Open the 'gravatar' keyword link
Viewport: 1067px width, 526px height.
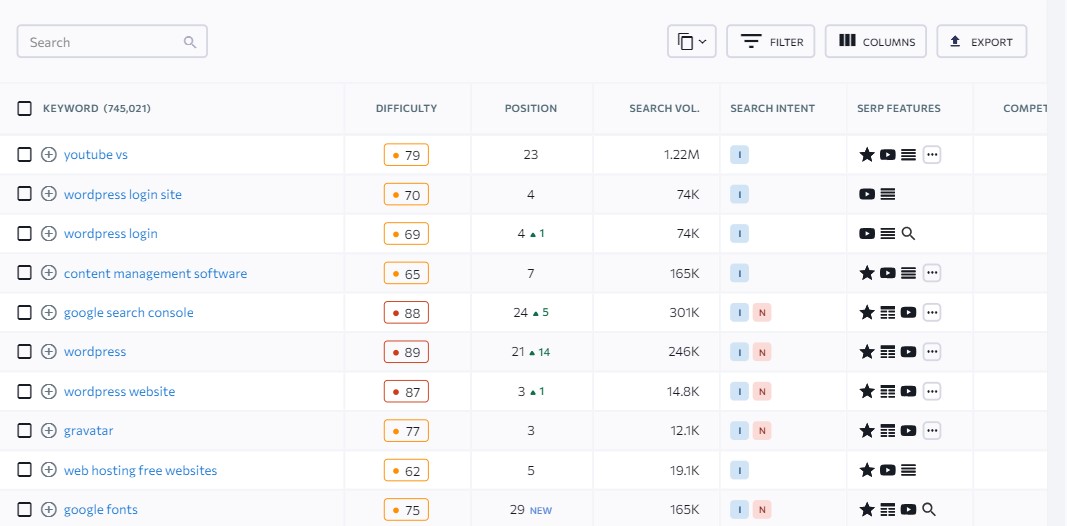pyautogui.click(x=88, y=431)
